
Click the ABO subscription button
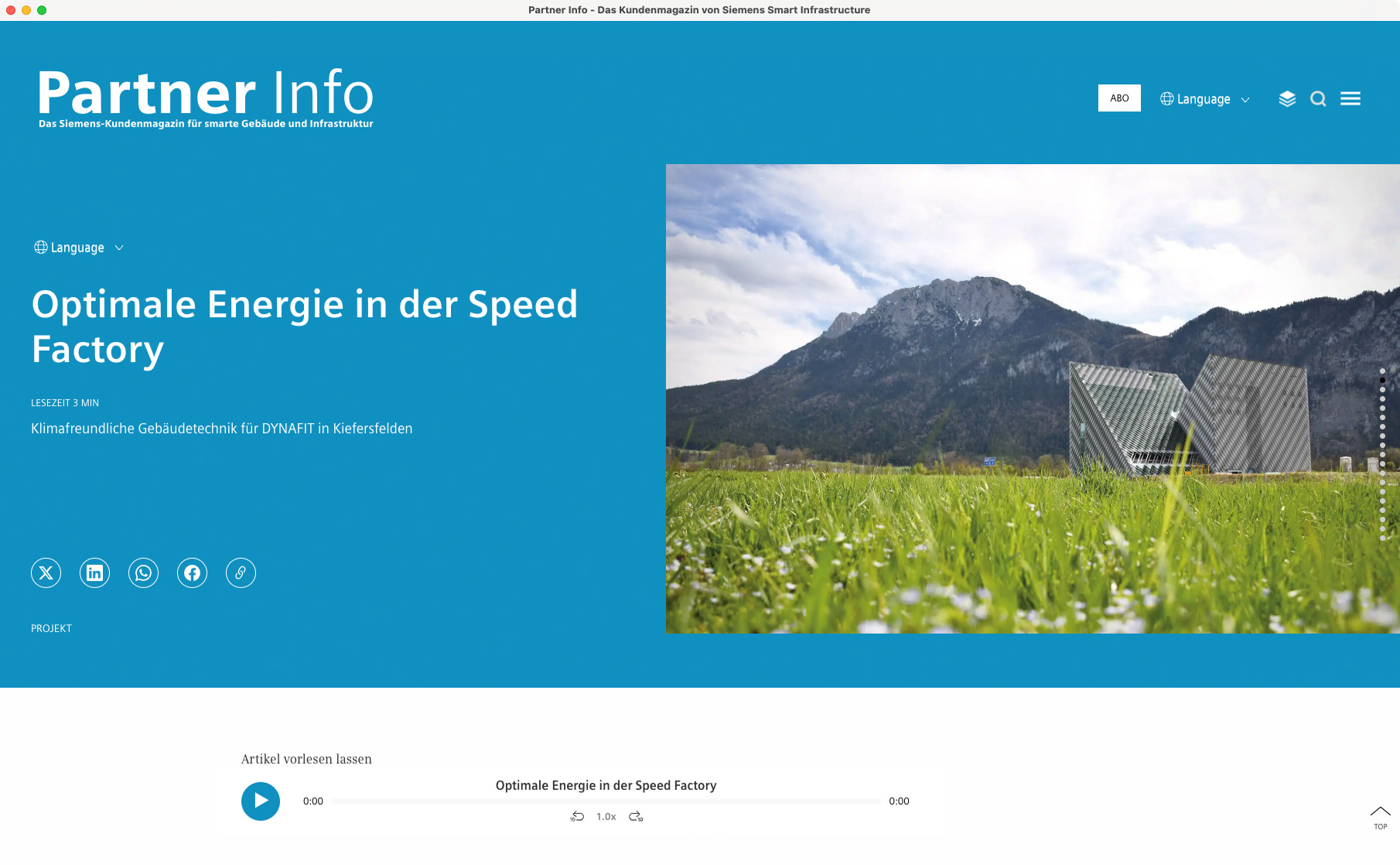coord(1119,98)
